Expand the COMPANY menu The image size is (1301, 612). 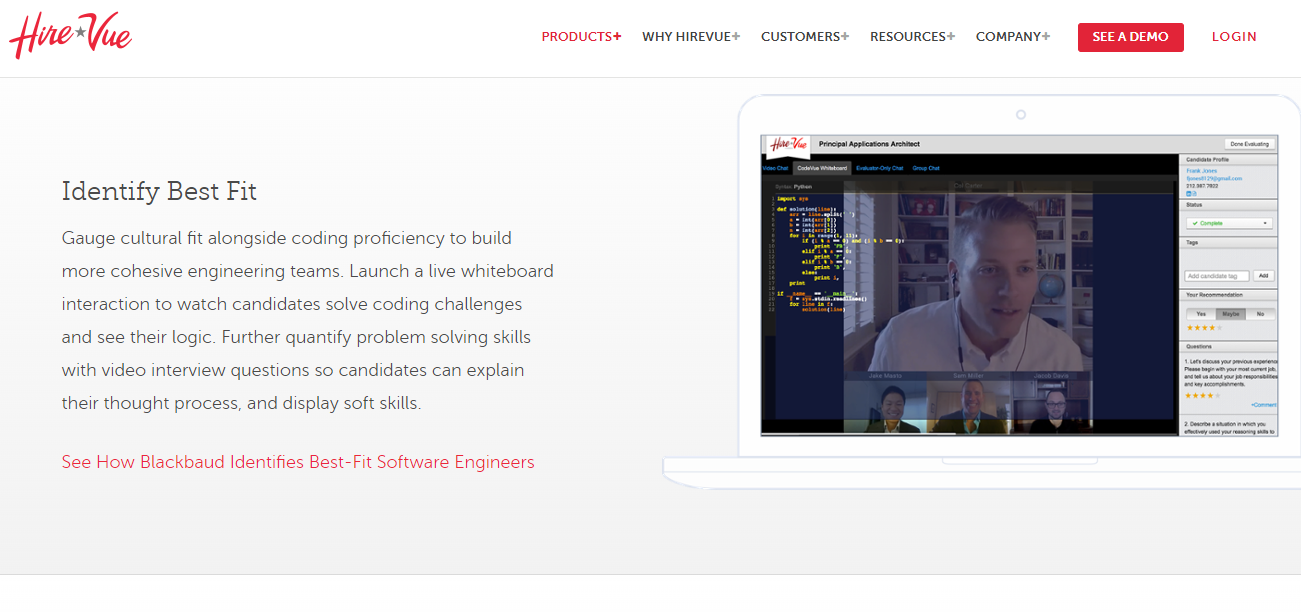point(1013,37)
